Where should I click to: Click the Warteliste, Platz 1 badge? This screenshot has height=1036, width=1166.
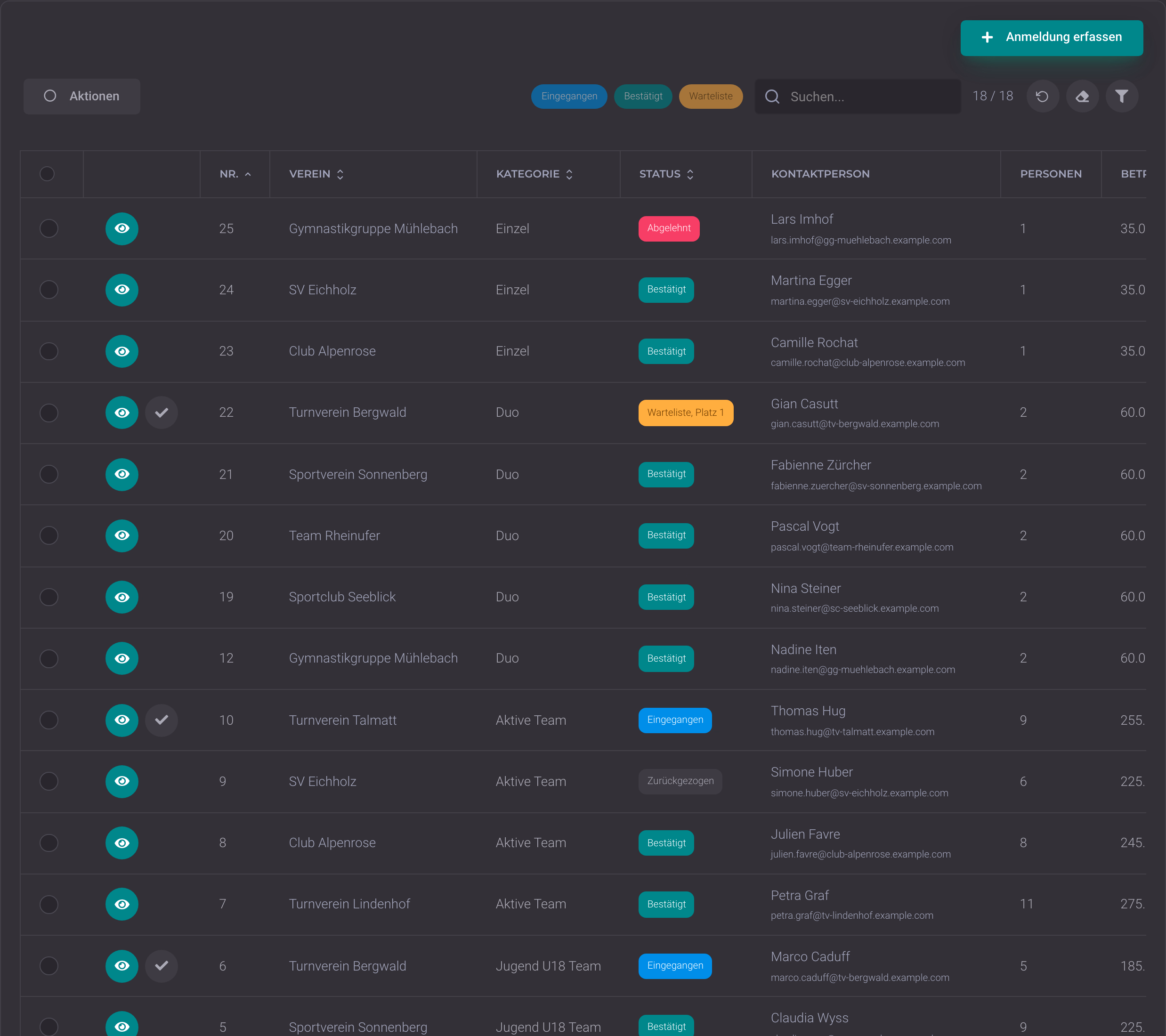click(686, 413)
